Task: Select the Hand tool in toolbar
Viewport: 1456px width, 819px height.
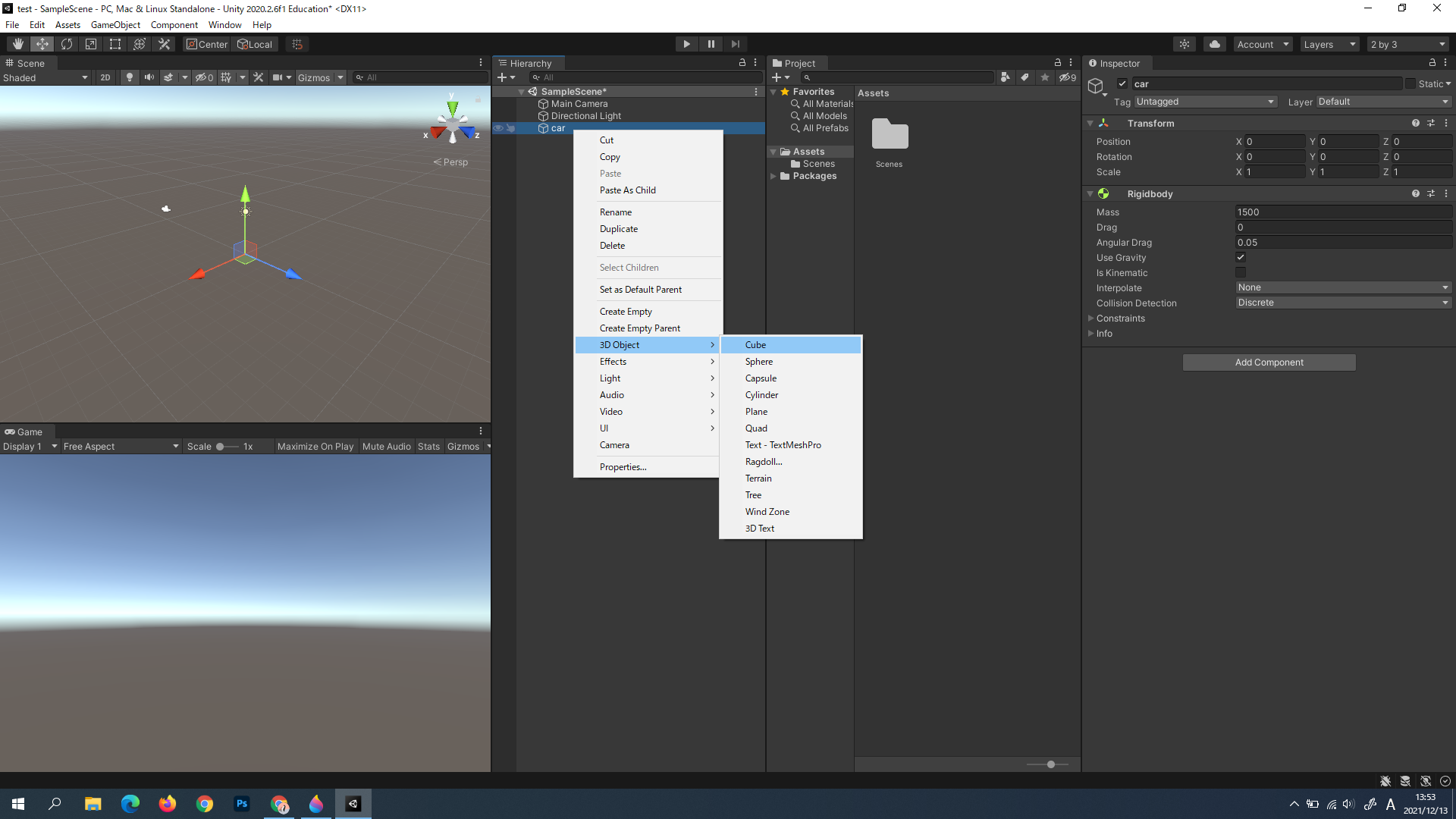Action: click(x=18, y=44)
